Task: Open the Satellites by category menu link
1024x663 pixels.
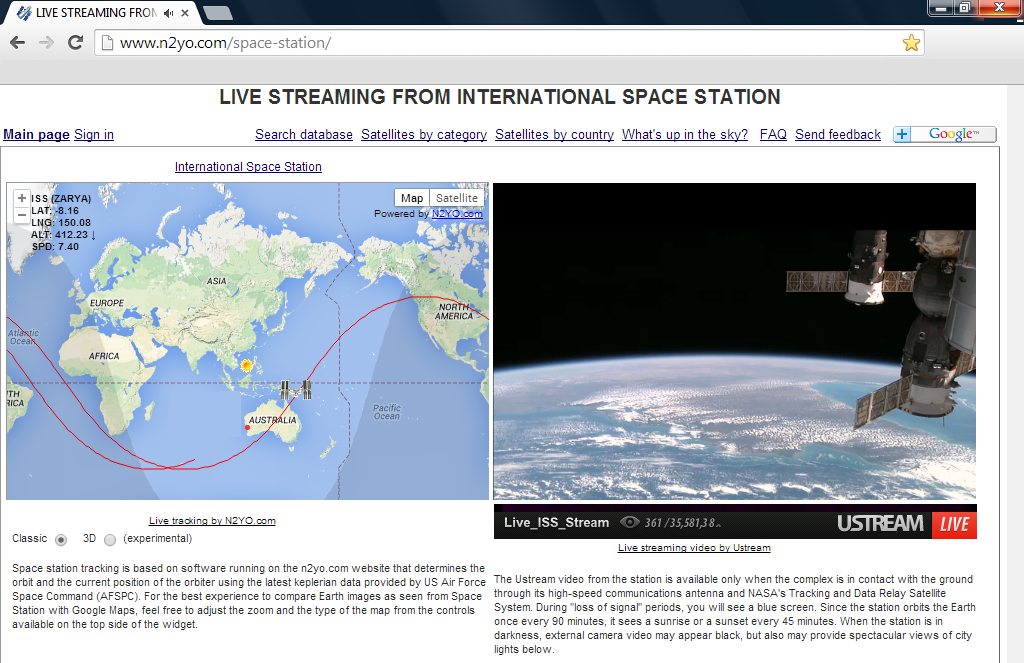Action: (424, 135)
